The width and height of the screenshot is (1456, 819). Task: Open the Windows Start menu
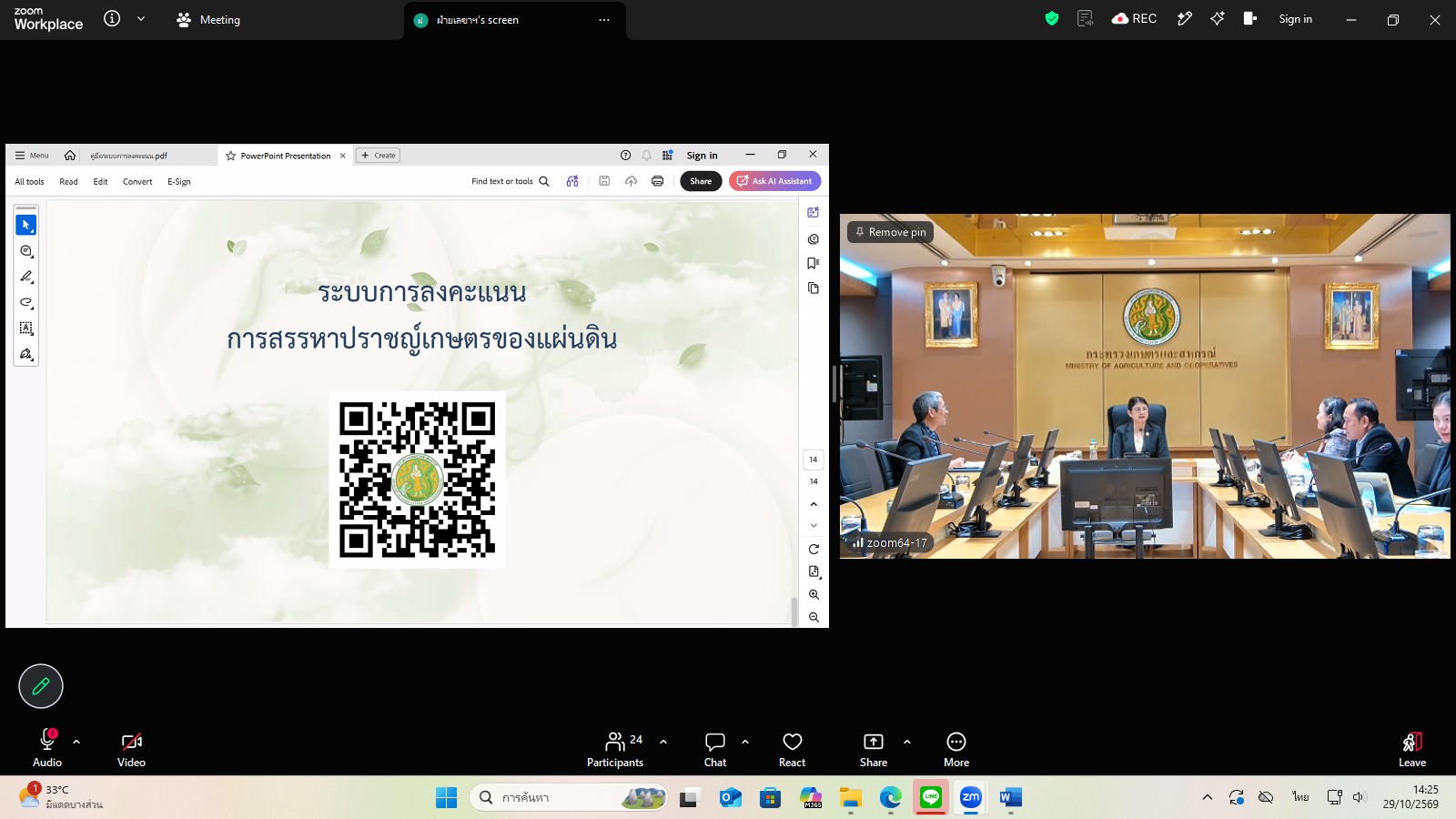446,798
